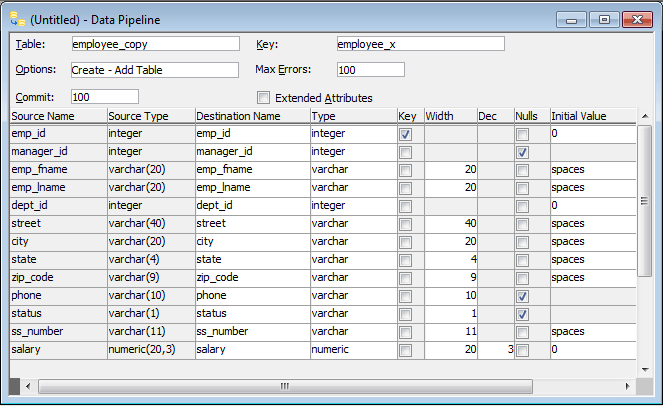Maximize the Data Pipeline window

[x=603, y=19]
